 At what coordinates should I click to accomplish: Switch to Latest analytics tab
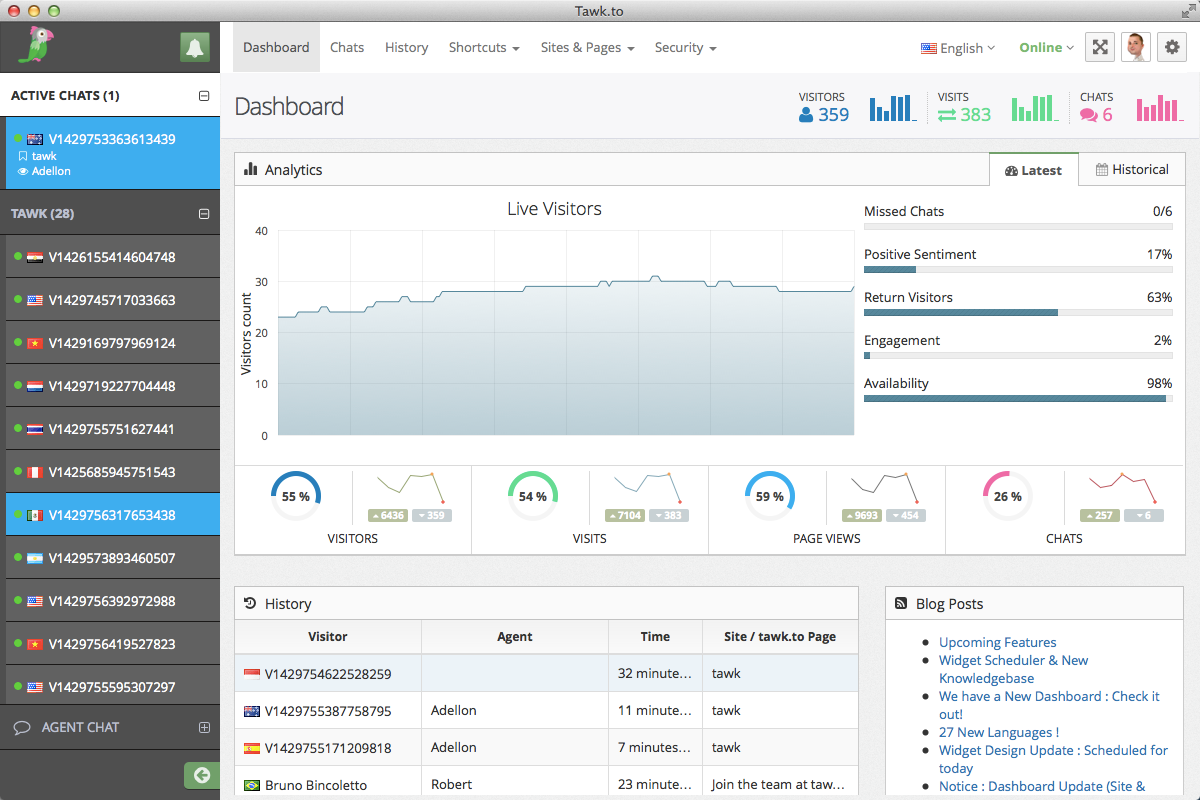tap(1033, 170)
